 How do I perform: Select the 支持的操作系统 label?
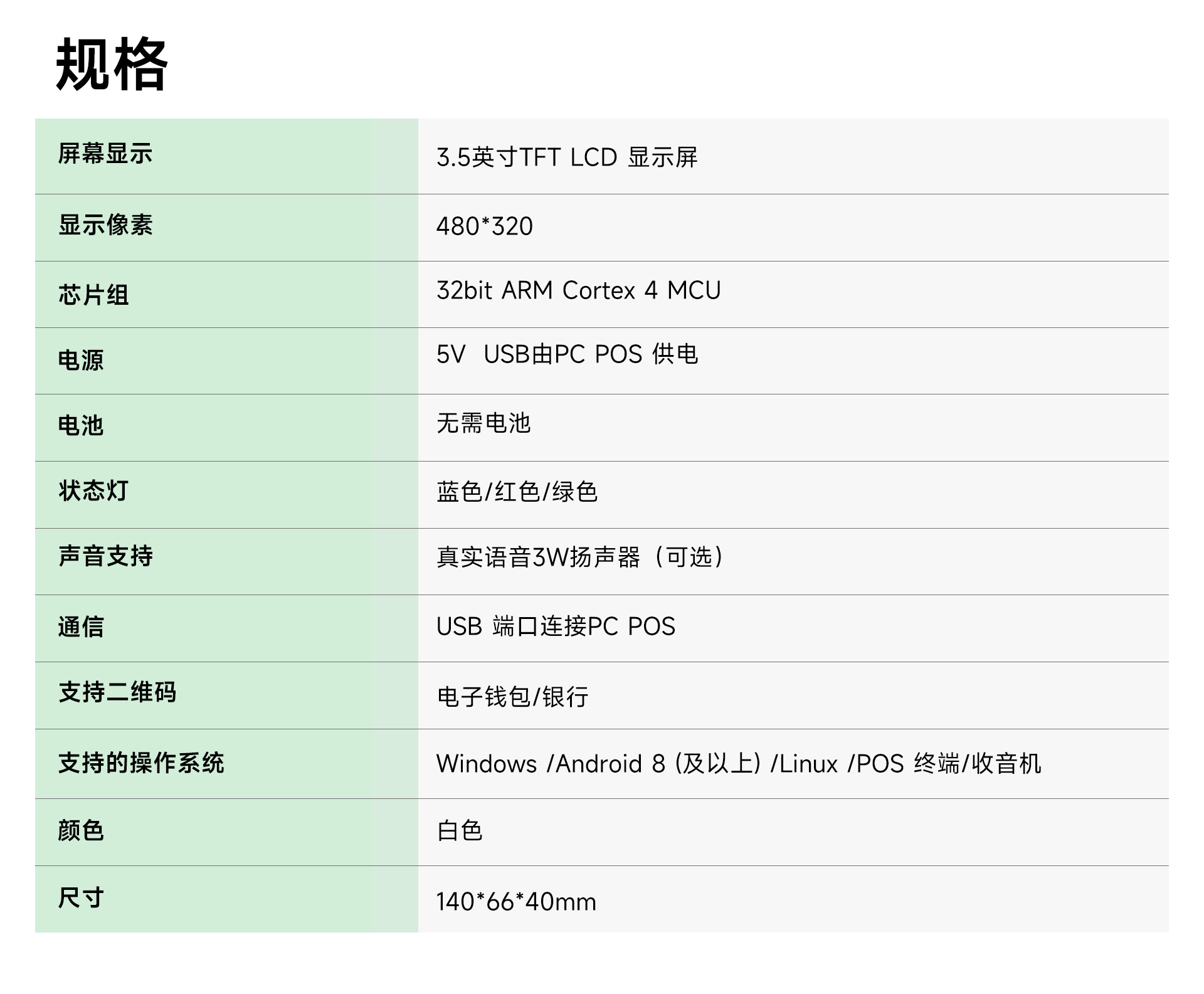[x=141, y=763]
